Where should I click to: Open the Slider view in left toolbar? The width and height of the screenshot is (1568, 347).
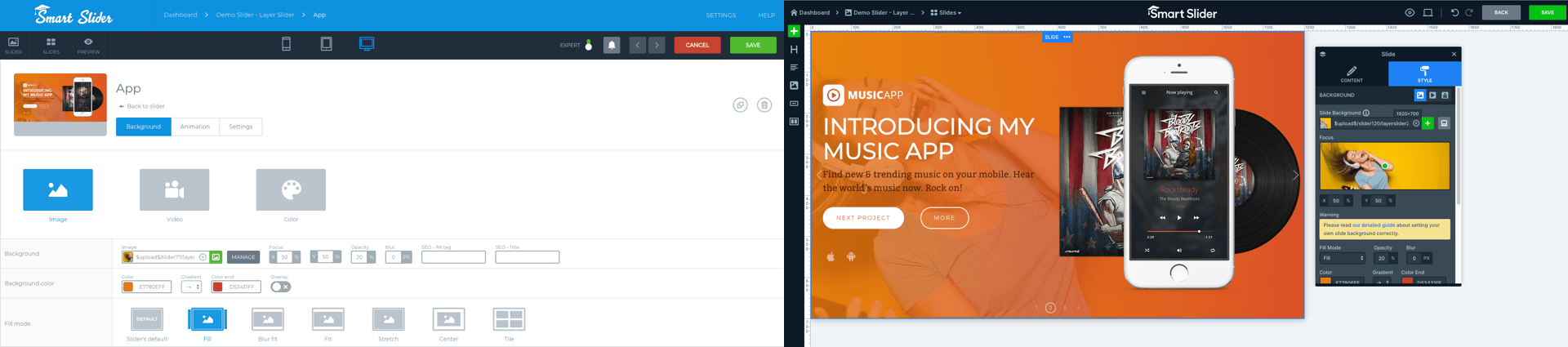click(x=13, y=45)
